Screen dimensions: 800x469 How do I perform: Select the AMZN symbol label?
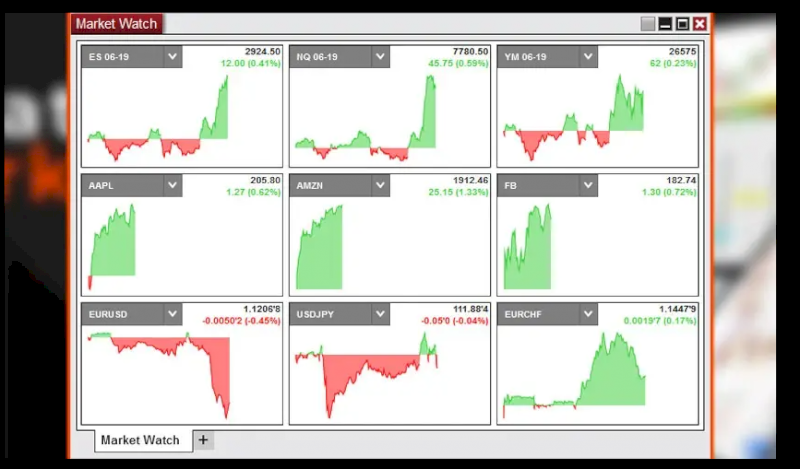click(x=310, y=186)
